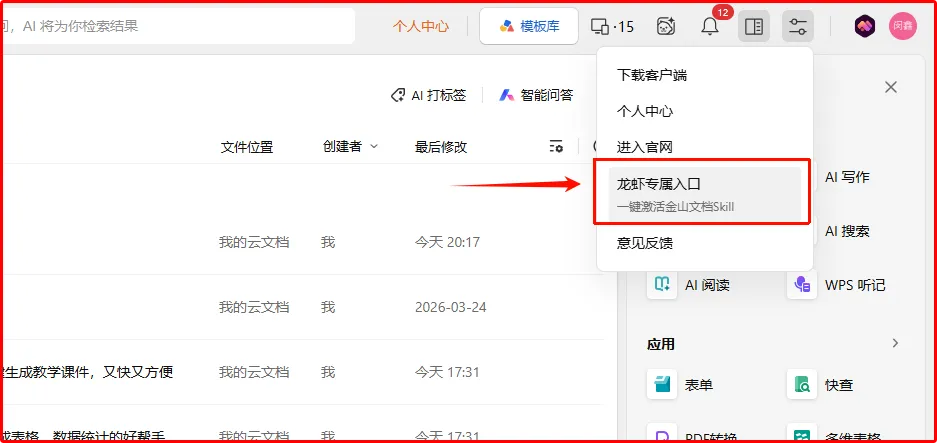937x443 pixels.
Task: Click the WPS 听记 icon
Action: [802, 285]
